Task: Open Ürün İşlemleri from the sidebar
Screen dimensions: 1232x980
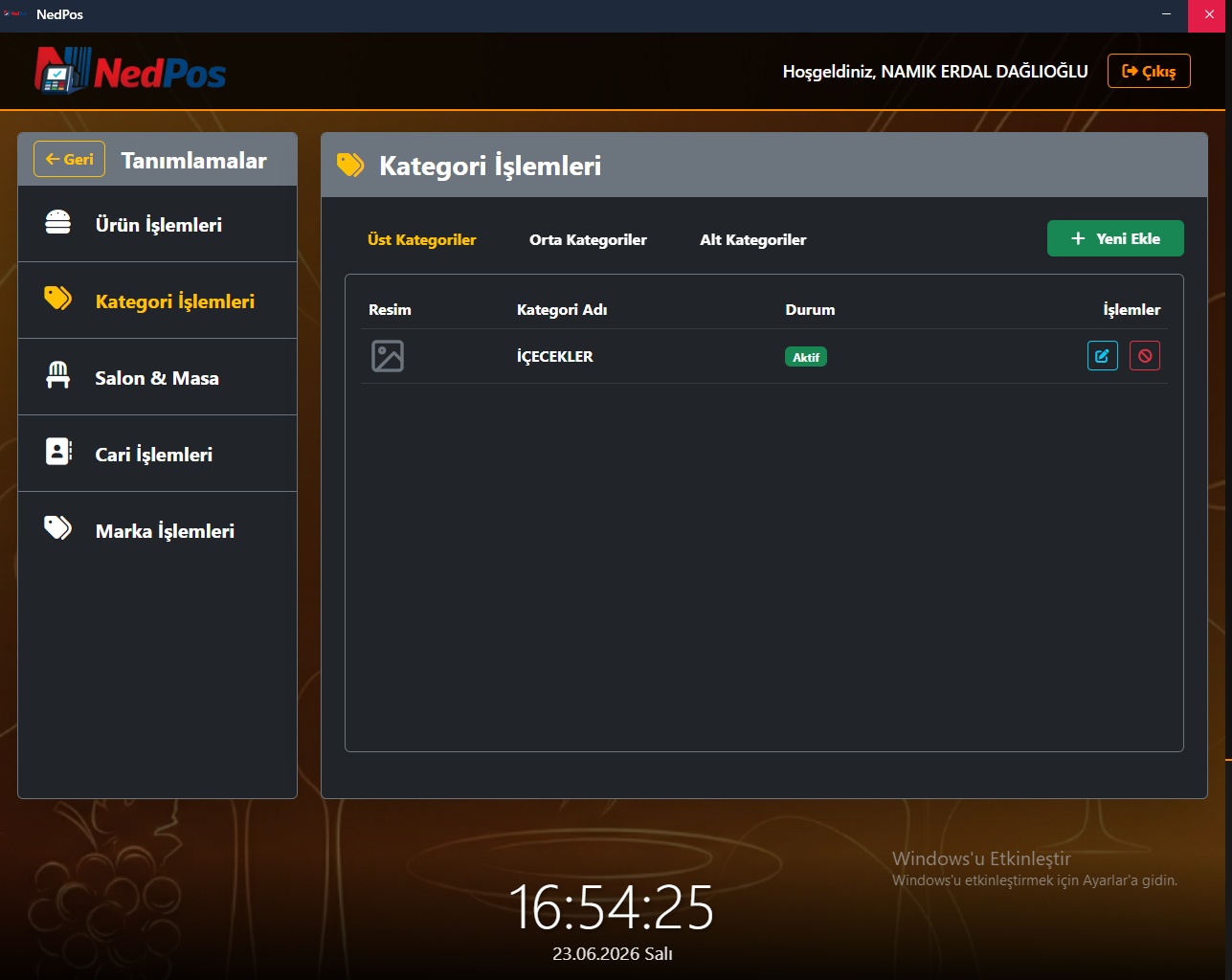Action: 157,224
